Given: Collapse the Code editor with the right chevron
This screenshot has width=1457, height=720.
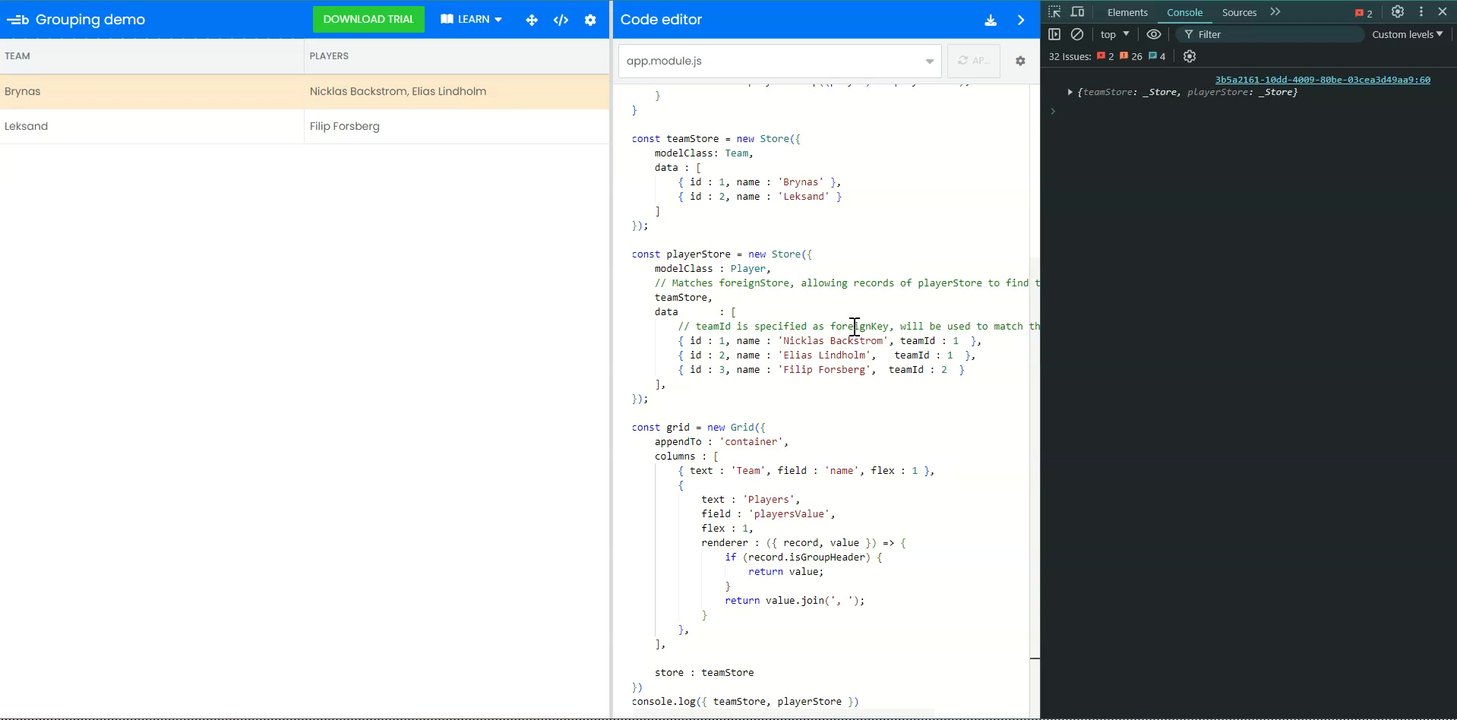Looking at the screenshot, I should [x=1021, y=20].
